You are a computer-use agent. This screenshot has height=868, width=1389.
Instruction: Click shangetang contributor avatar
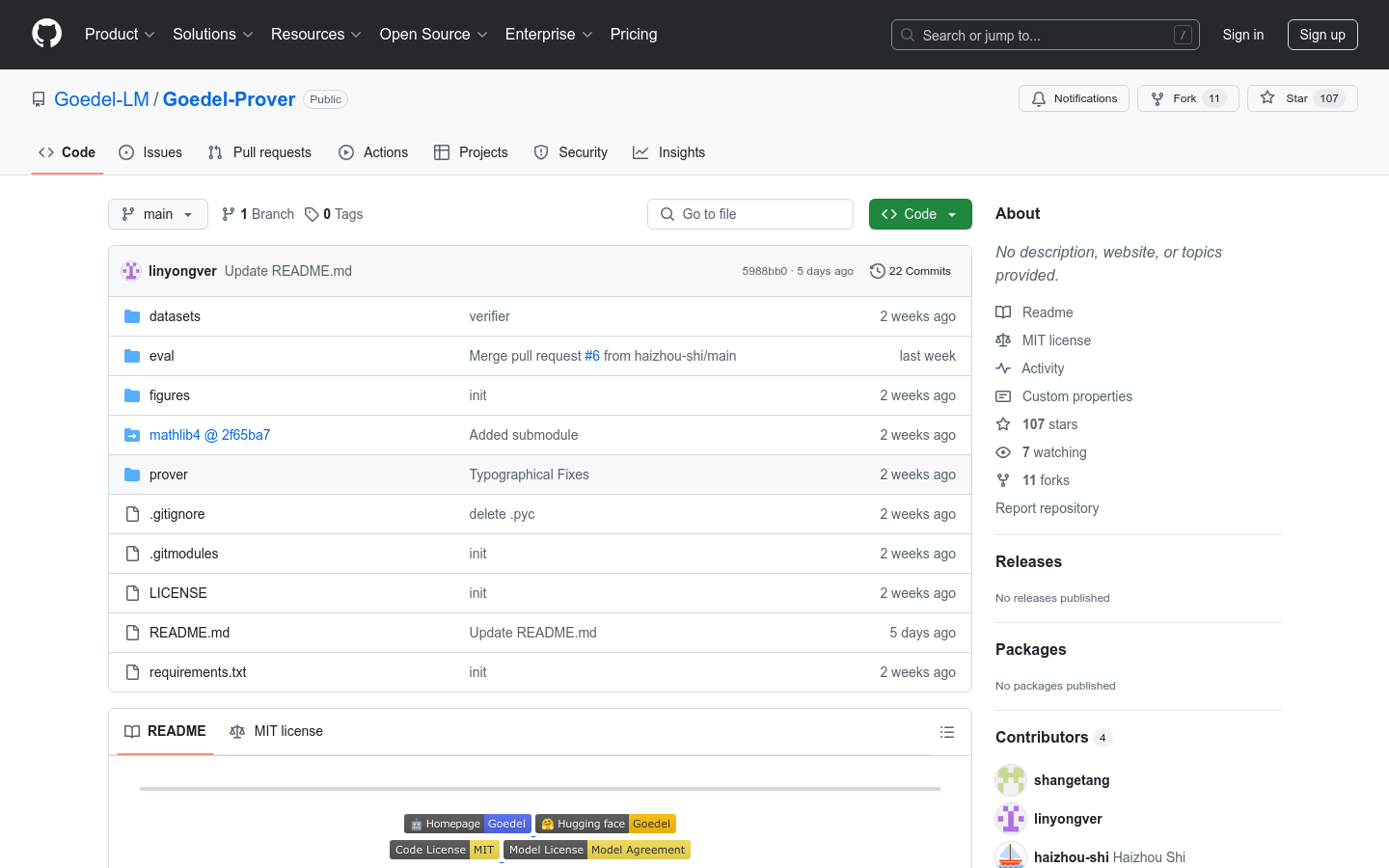click(x=1011, y=780)
